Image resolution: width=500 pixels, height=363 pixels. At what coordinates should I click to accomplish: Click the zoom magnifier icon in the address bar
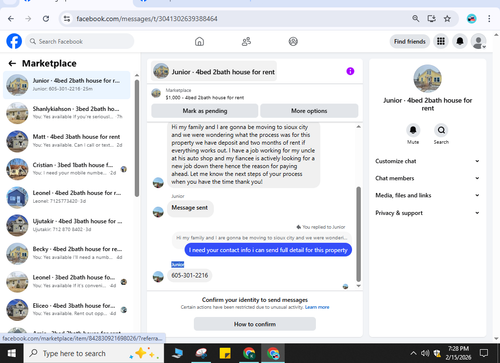click(415, 19)
